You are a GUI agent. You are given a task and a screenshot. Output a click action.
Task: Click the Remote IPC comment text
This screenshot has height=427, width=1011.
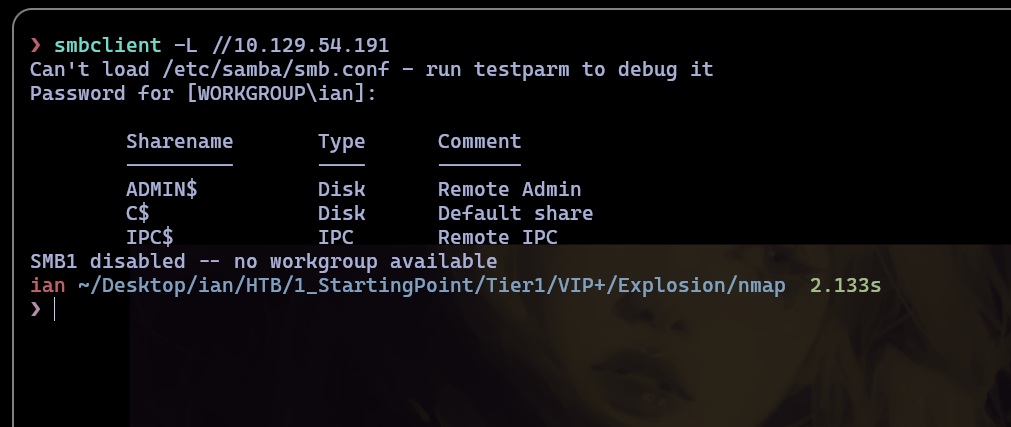tap(498, 237)
